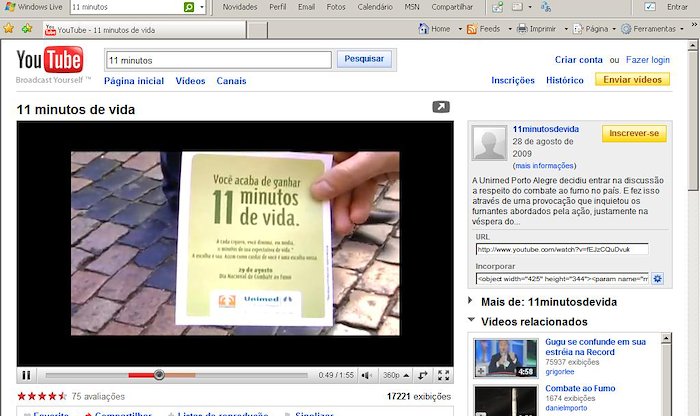Pause the video with the pause button
This screenshot has width=700, height=416.
click(26, 375)
